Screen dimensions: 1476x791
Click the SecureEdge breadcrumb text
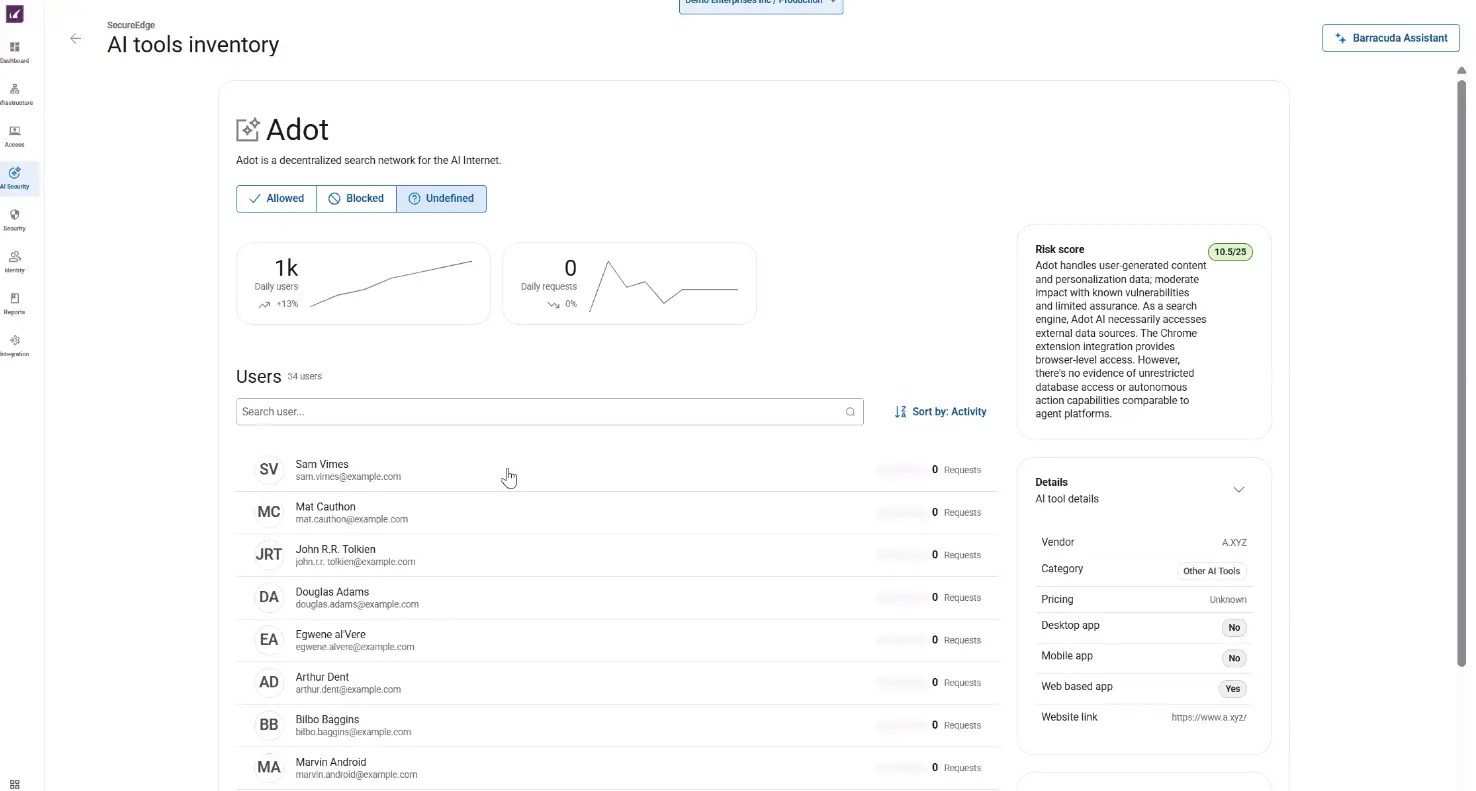131,25
